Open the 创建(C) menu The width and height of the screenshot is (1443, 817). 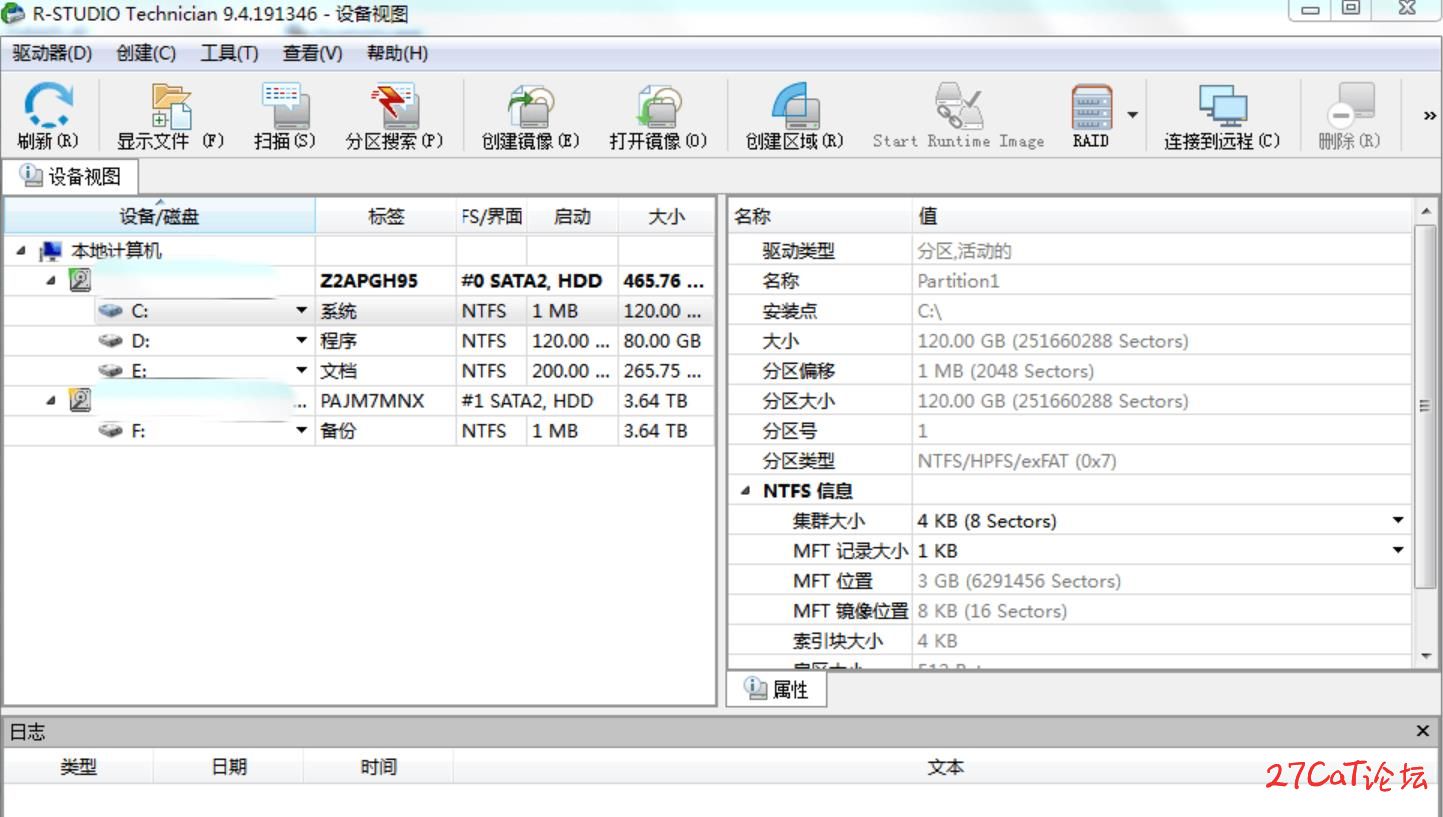[146, 54]
